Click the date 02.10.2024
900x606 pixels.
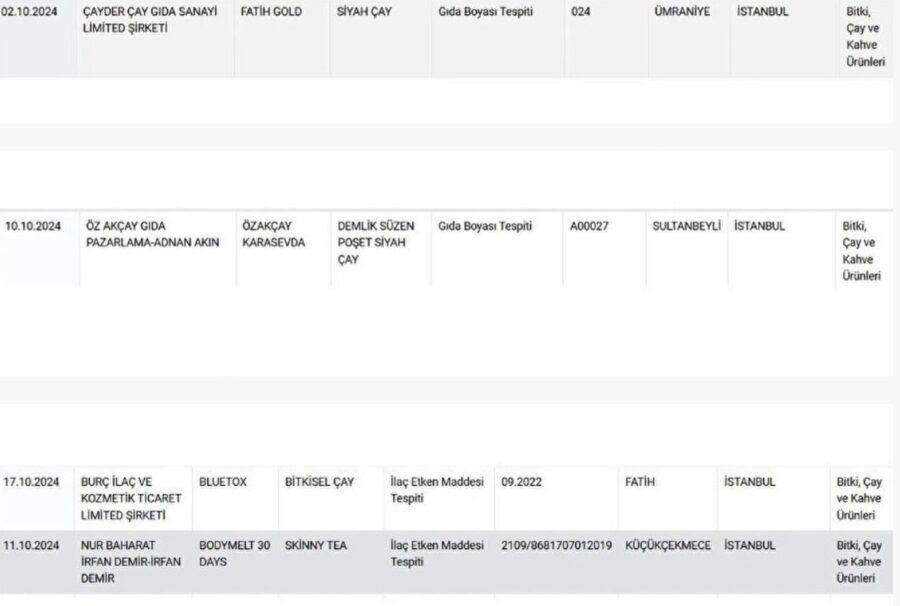29,11
